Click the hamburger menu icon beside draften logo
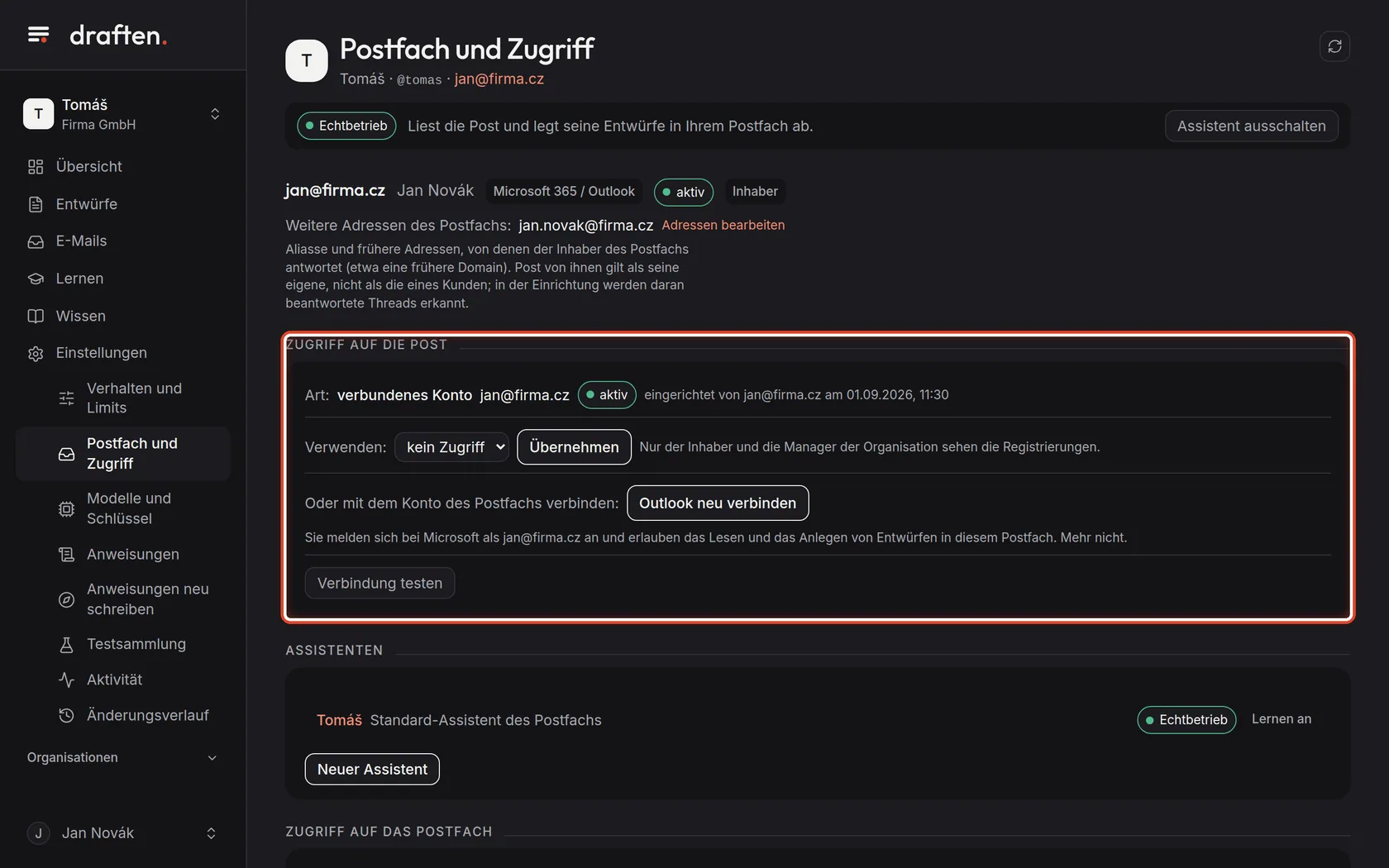Viewport: 1389px width, 868px height. tap(38, 35)
